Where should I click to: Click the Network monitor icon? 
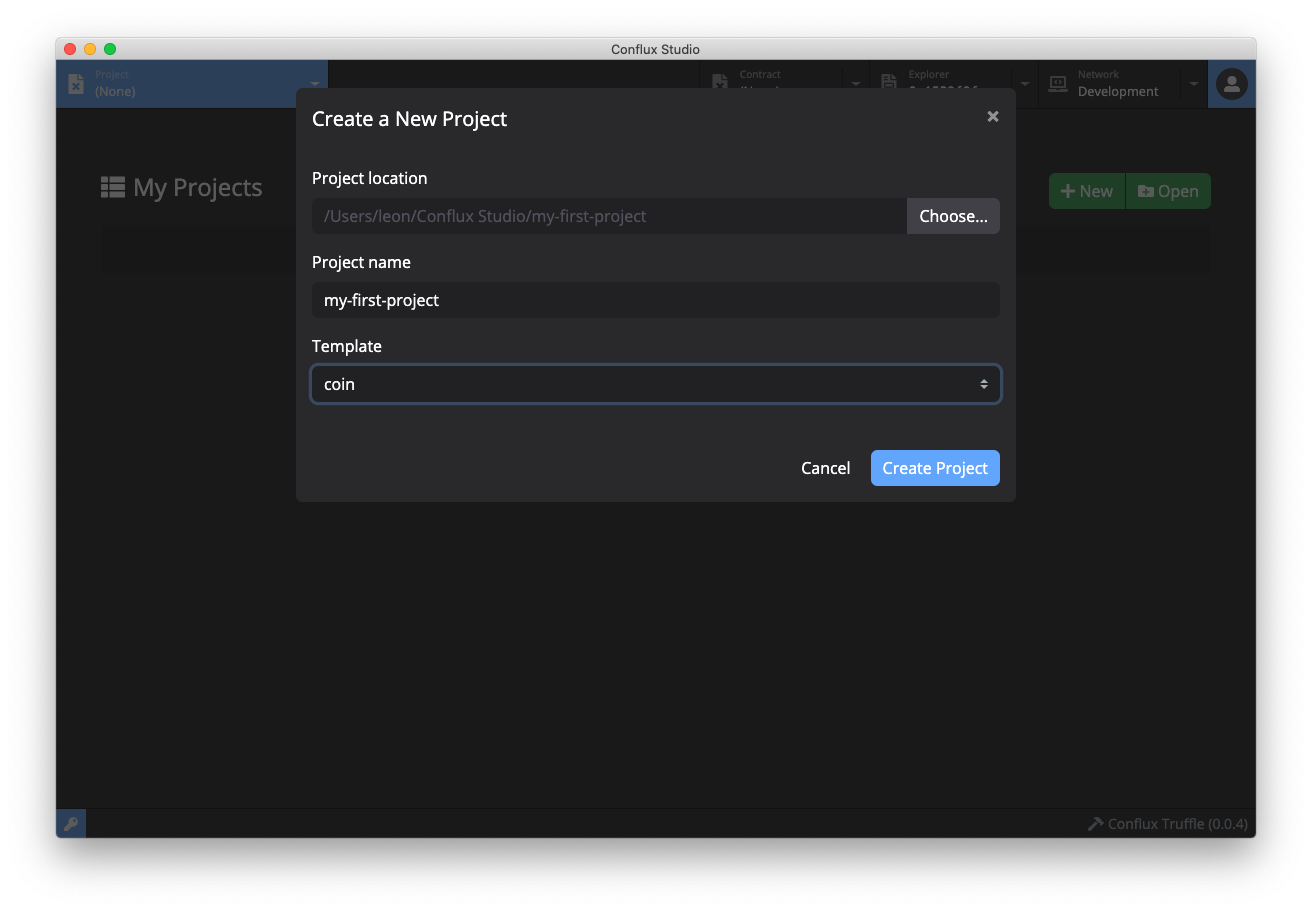click(1057, 84)
